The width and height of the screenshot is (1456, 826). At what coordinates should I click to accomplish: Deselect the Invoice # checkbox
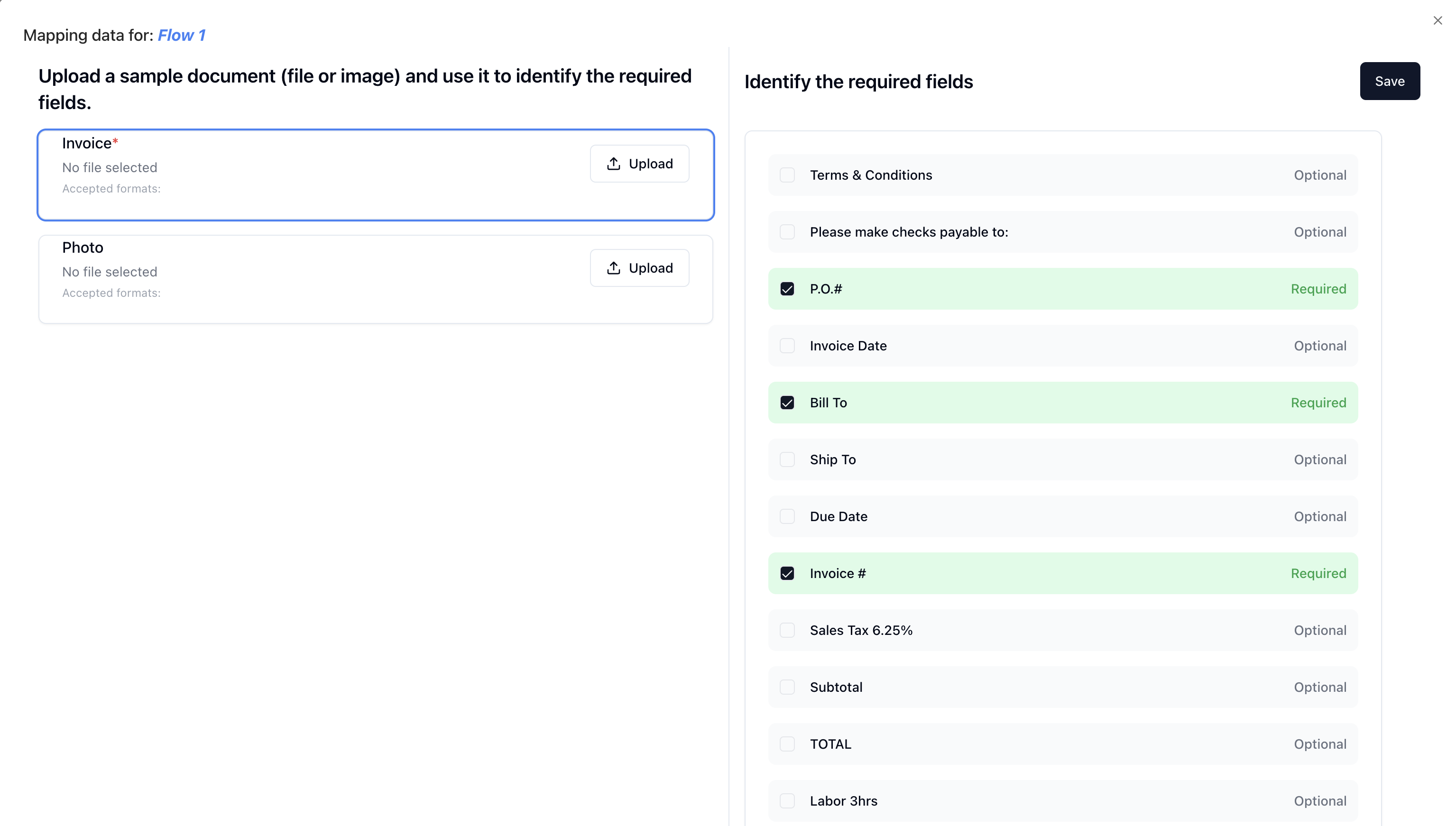tap(787, 573)
